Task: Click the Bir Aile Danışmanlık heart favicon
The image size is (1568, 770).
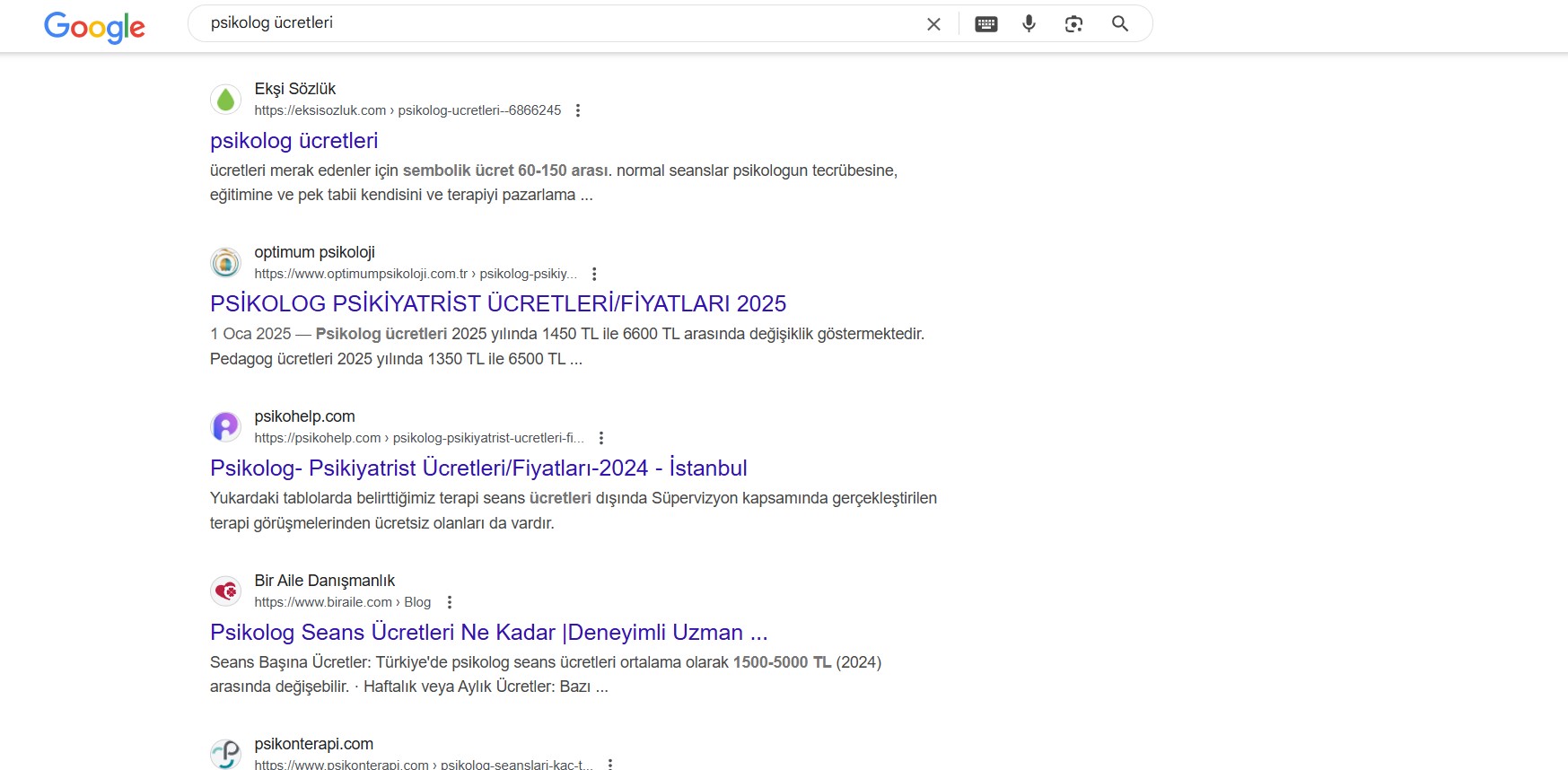Action: (225, 591)
